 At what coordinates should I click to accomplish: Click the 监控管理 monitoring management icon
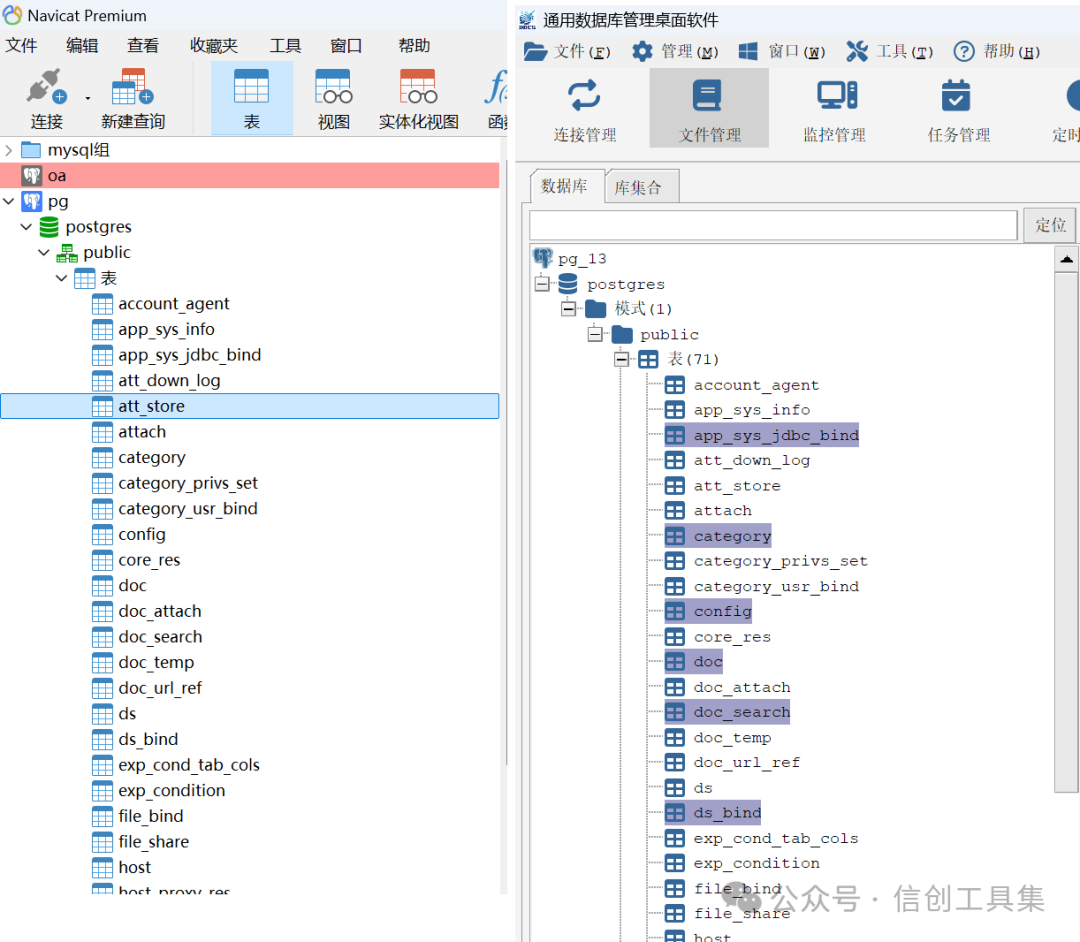(x=837, y=96)
